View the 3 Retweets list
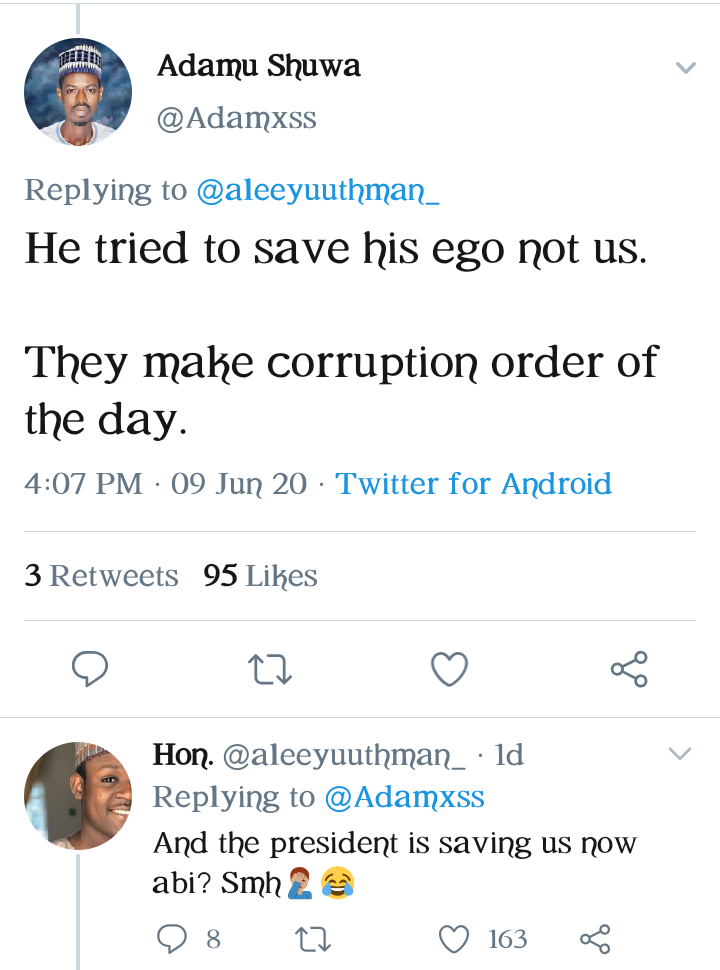720x970 pixels. [101, 576]
